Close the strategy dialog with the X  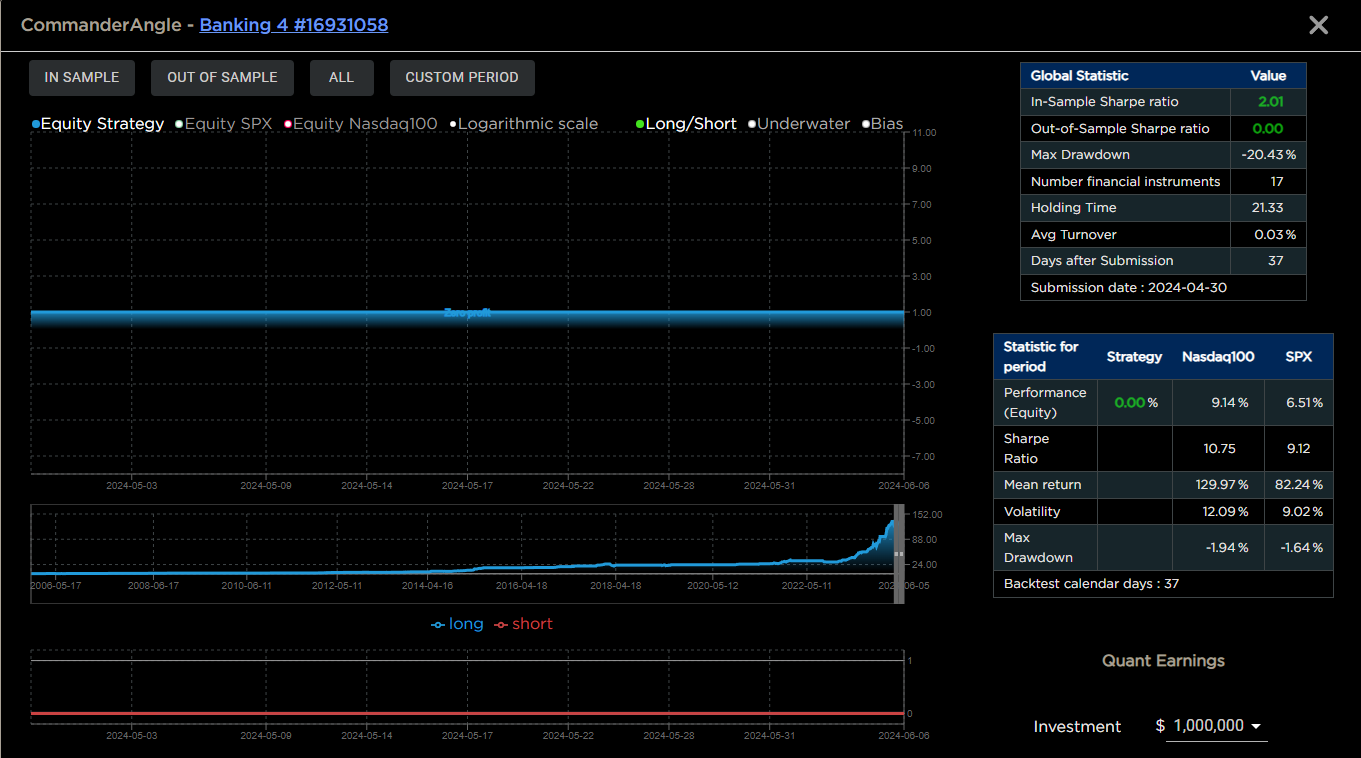tap(1318, 25)
